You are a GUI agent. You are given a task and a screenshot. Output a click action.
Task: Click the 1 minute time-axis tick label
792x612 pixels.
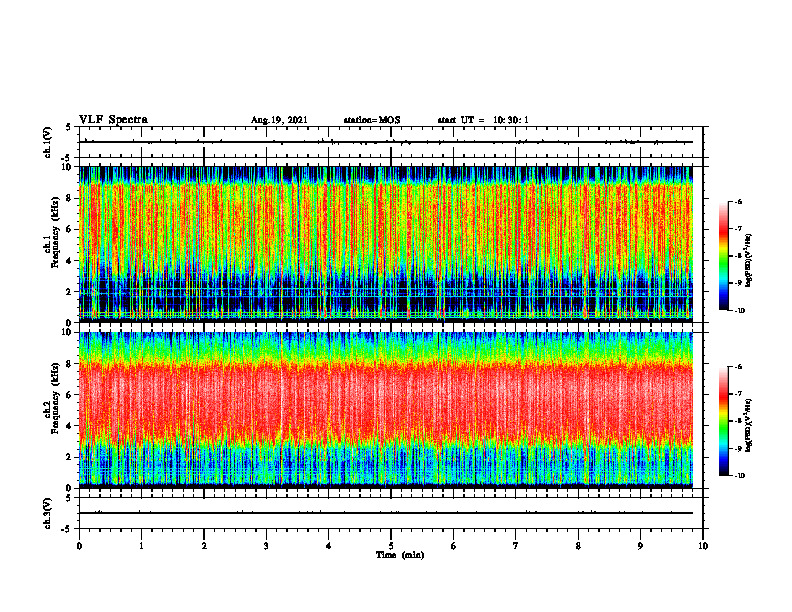pyautogui.click(x=141, y=546)
